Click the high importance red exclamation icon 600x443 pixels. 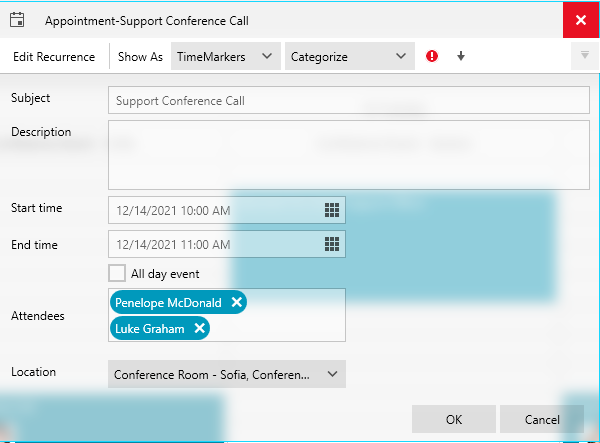[x=432, y=57]
